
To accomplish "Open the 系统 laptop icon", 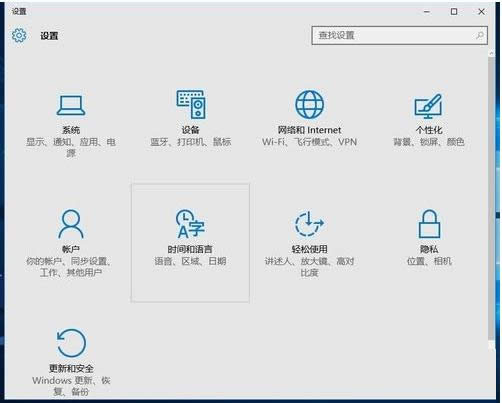I will tap(71, 105).
